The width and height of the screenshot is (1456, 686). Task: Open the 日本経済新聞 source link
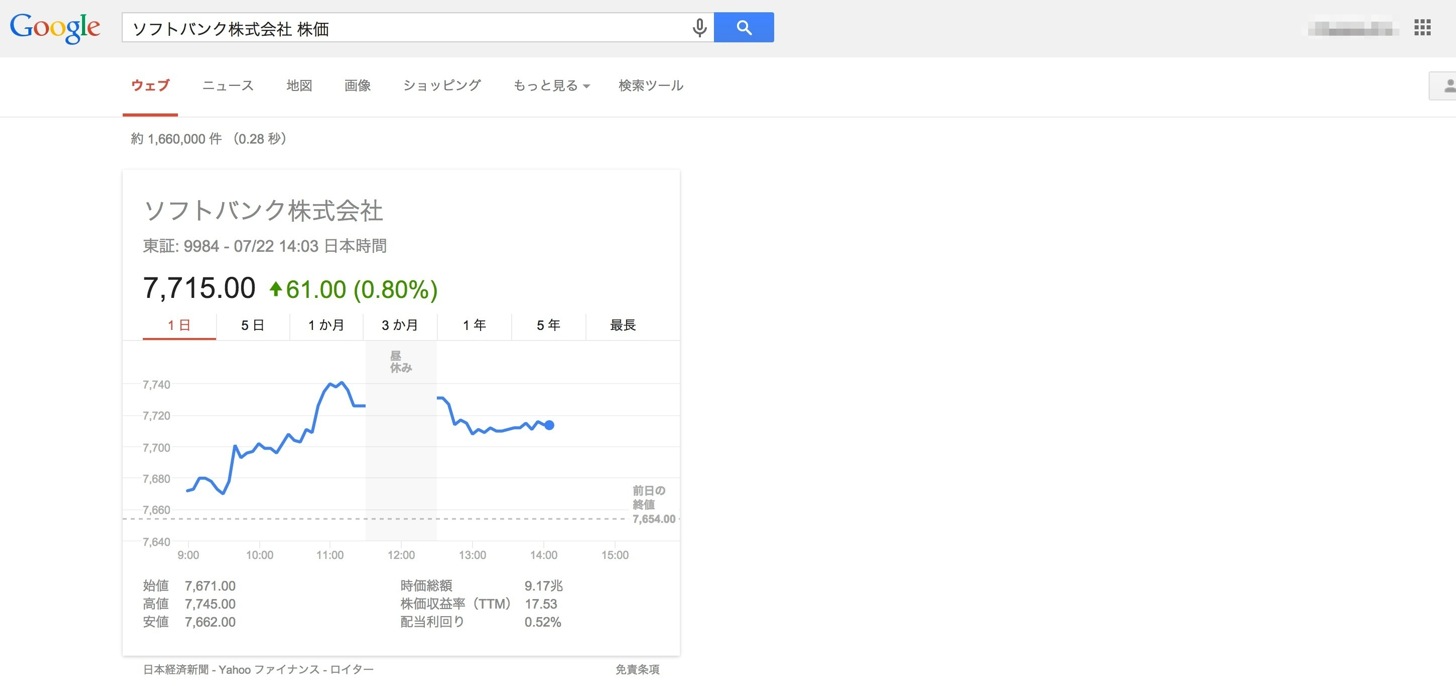(x=177, y=670)
